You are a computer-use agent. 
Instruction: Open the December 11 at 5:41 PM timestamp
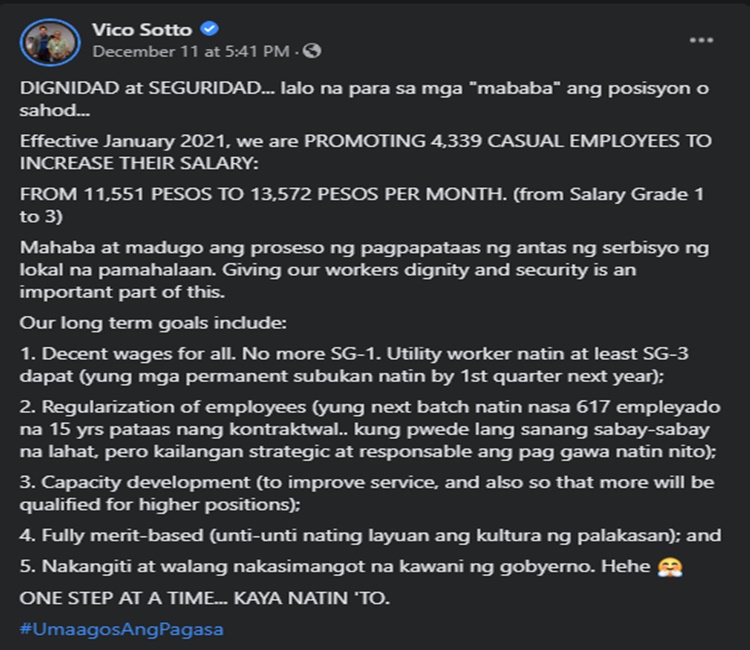(x=191, y=51)
